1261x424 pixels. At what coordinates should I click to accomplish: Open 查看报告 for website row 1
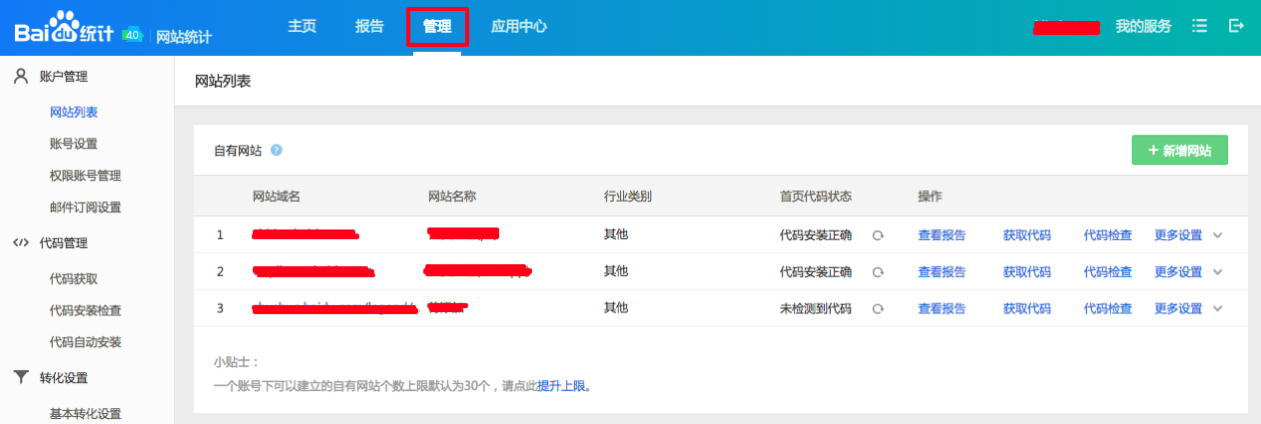tap(941, 236)
